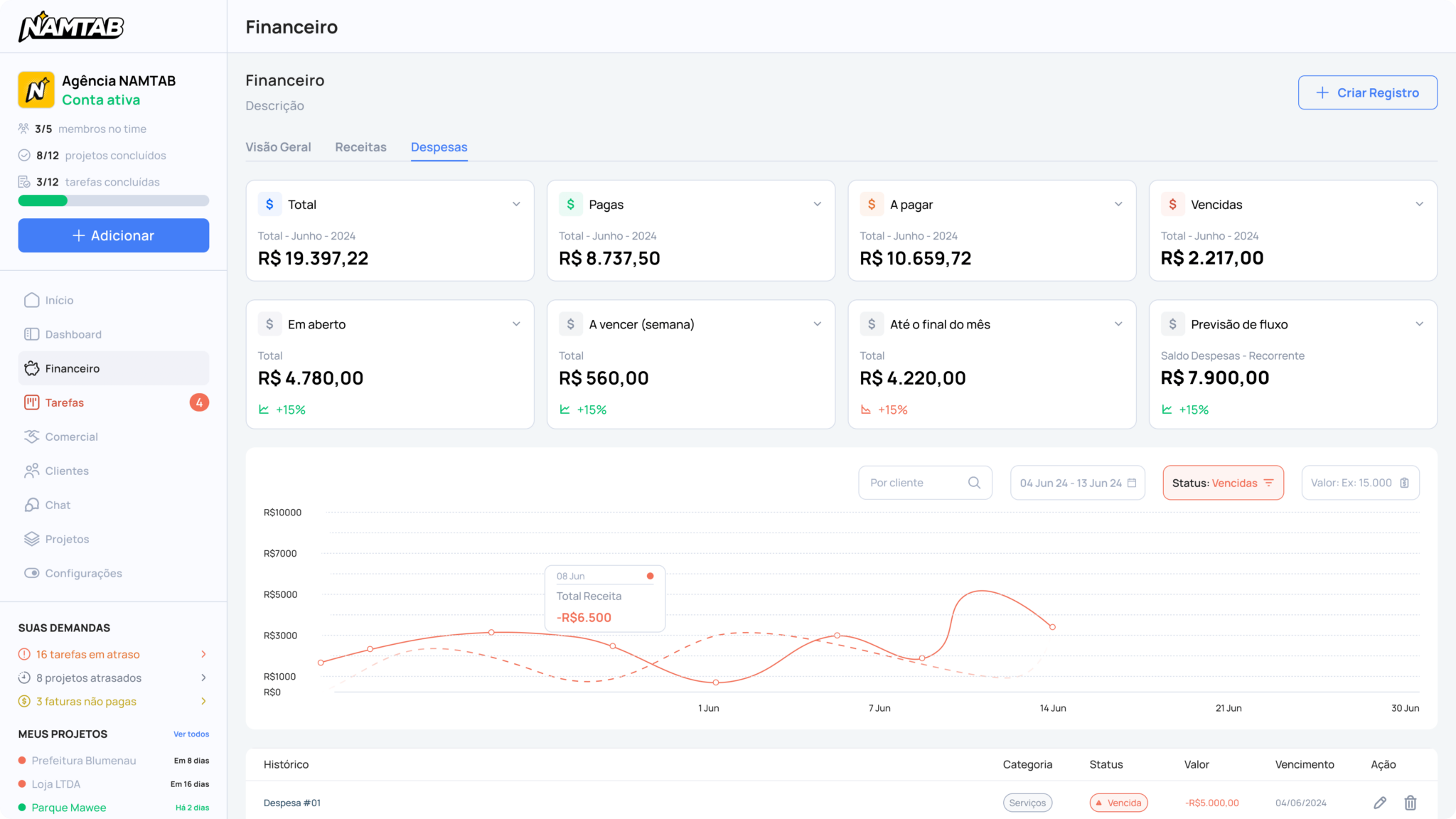Image resolution: width=1456 pixels, height=819 pixels.
Task: Open the Visão Geral tab
Action: pyautogui.click(x=279, y=147)
